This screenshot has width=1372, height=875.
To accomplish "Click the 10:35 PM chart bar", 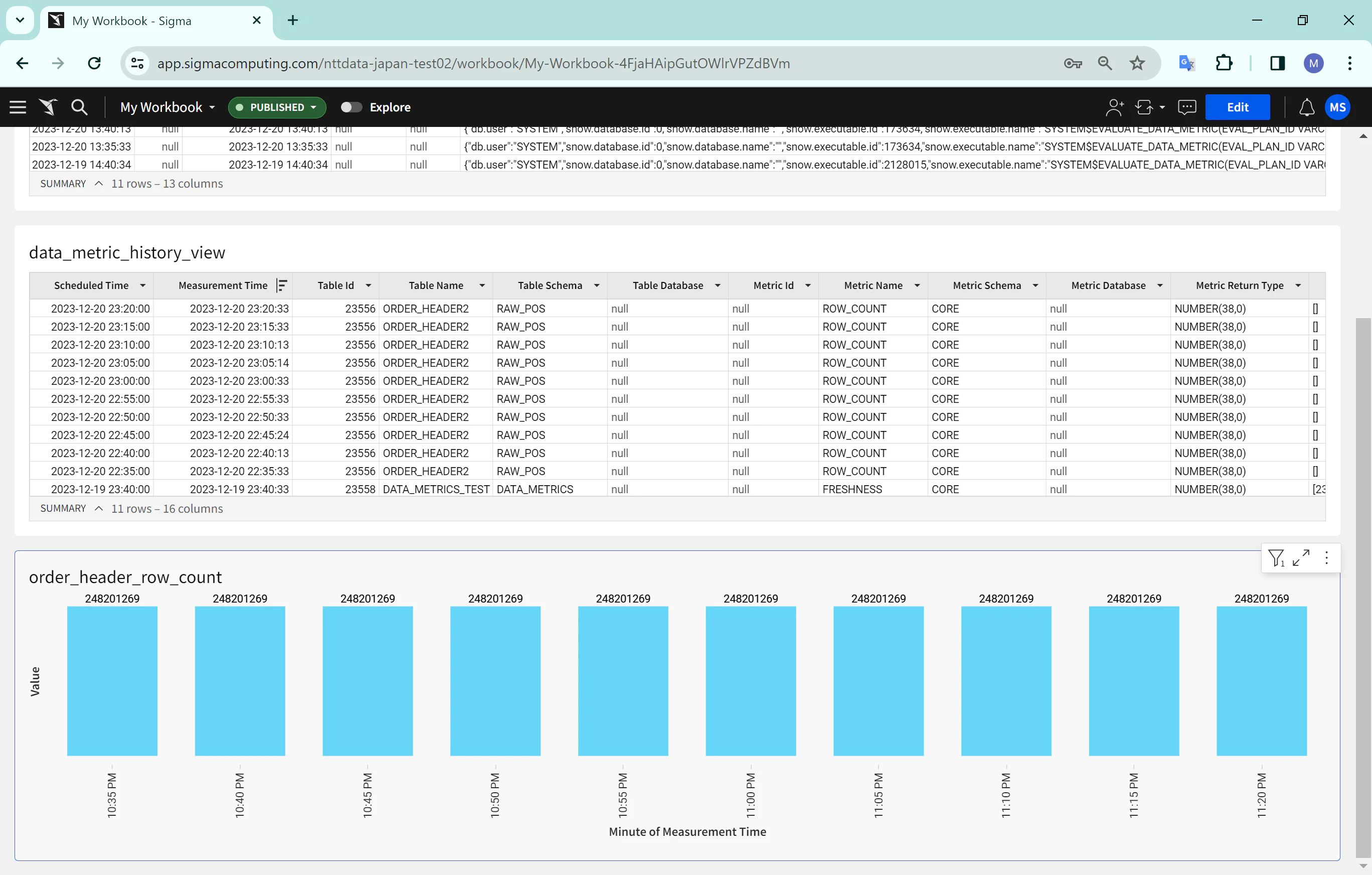I will point(112,681).
